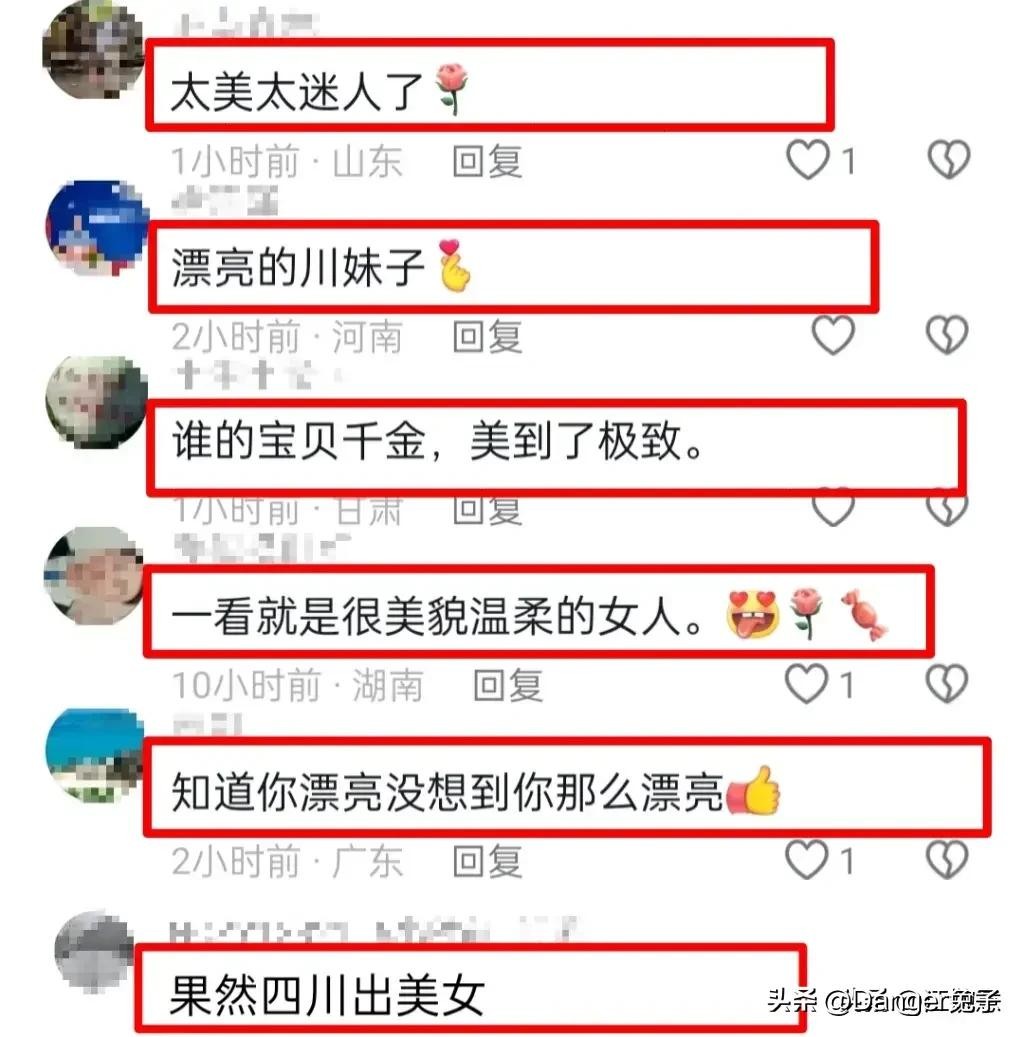1024x1037 pixels.
Task: Dislike the 山东 comment with broken heart
Action: tap(949, 159)
